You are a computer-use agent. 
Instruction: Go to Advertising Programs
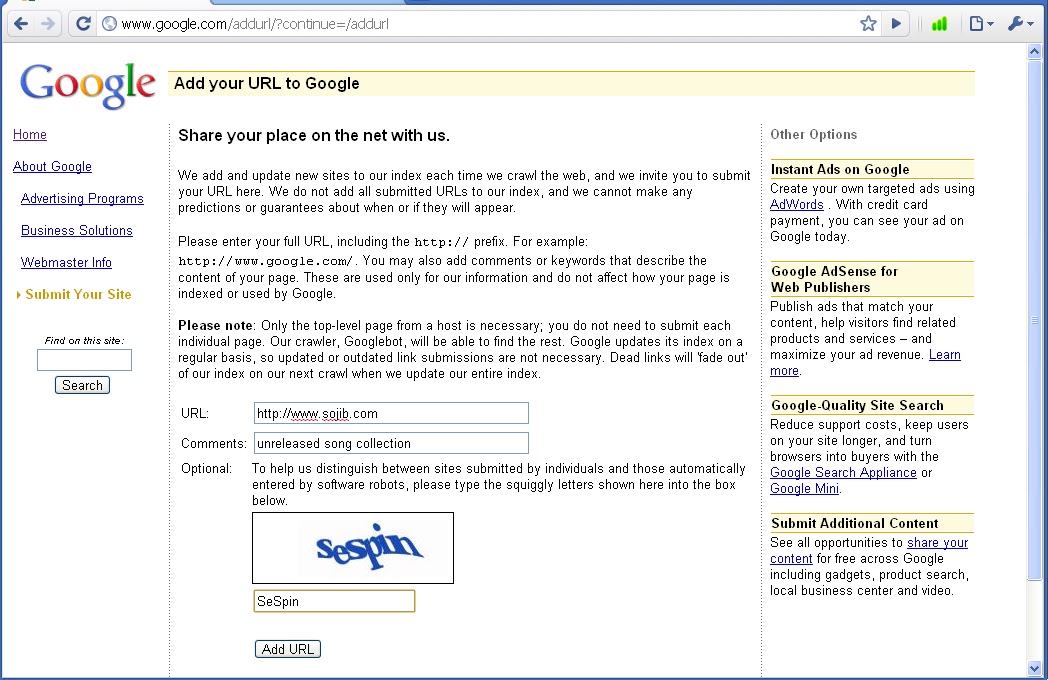pos(82,199)
